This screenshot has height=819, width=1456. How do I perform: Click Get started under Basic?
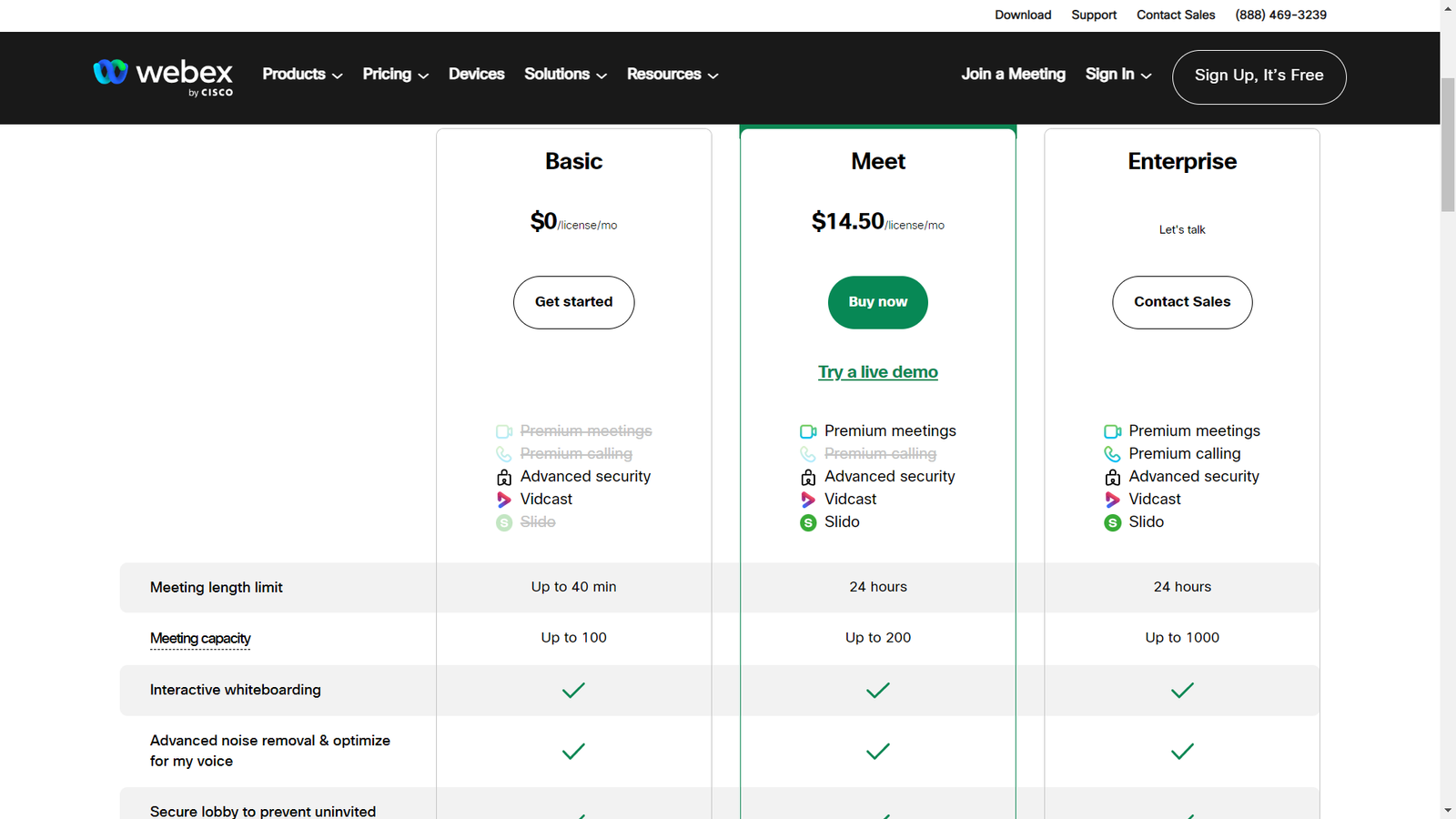(573, 302)
